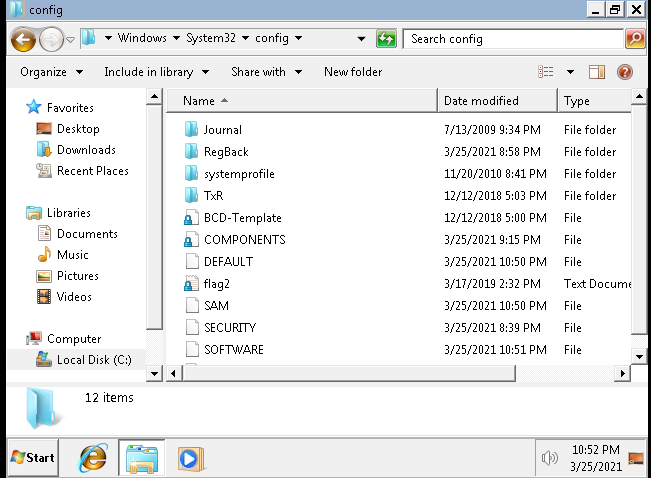The width and height of the screenshot is (651, 478).
Task: Change view using the views icon
Action: click(546, 72)
